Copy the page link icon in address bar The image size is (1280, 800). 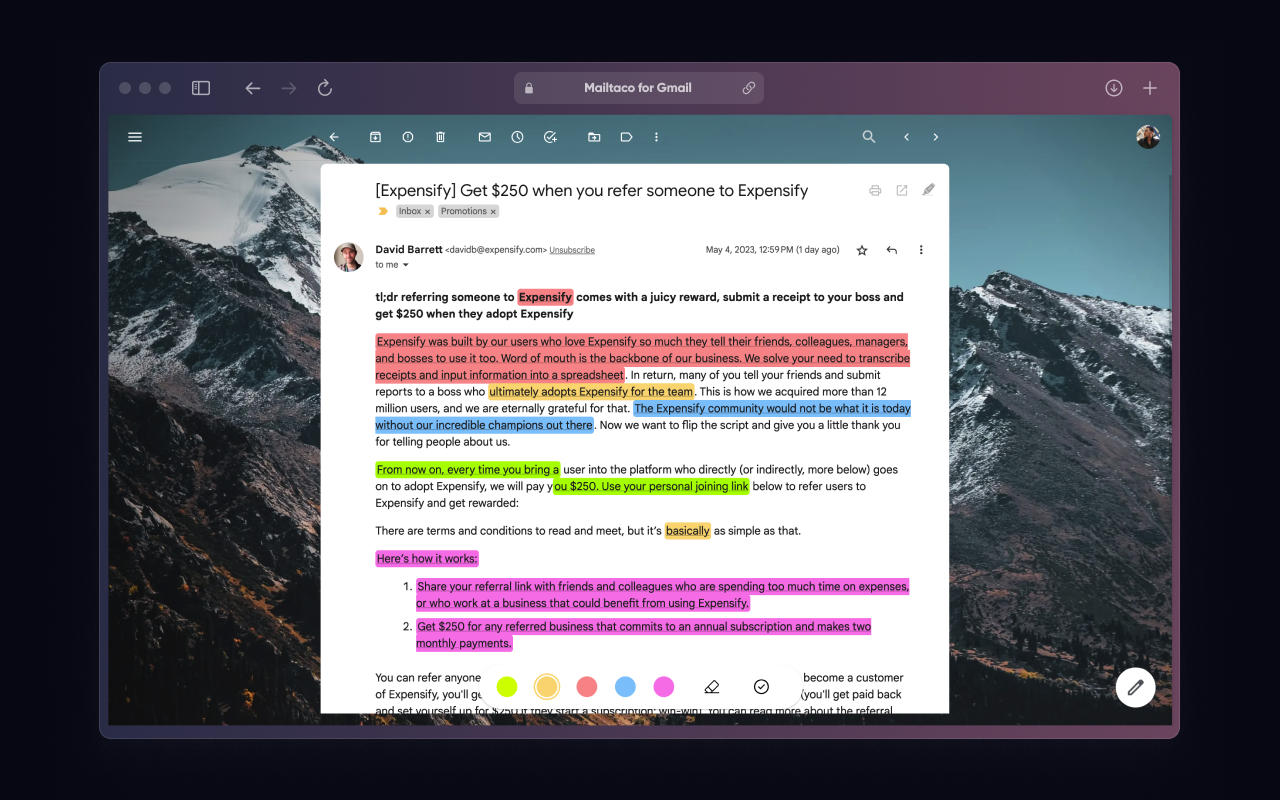748,88
